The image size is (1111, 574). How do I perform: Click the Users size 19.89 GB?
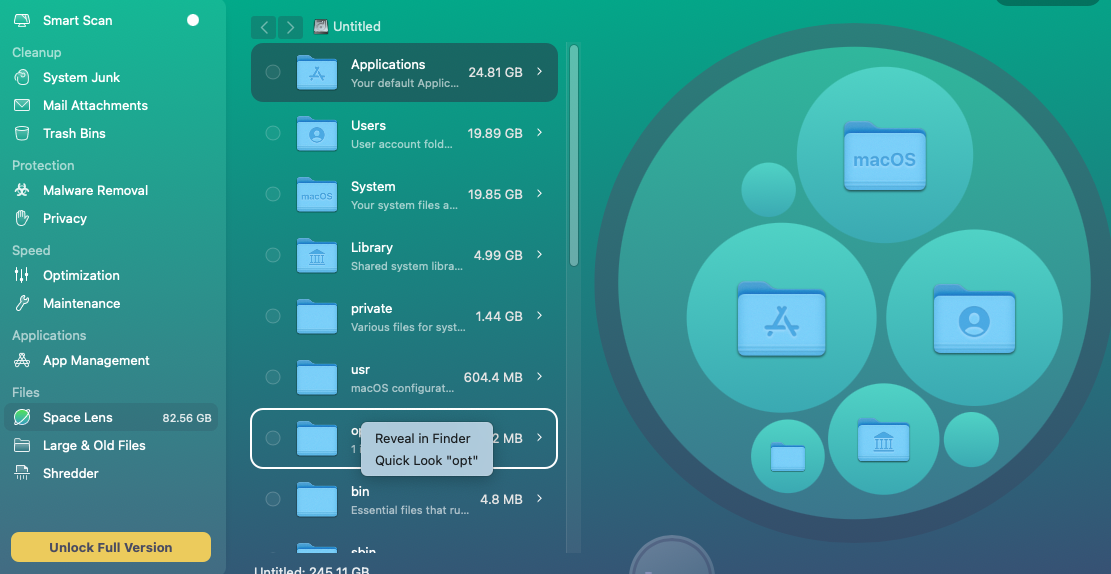[x=495, y=133]
